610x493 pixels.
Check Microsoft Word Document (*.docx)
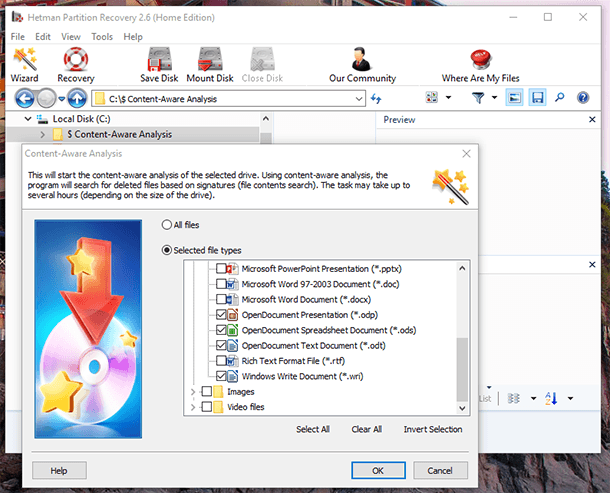[x=221, y=299]
